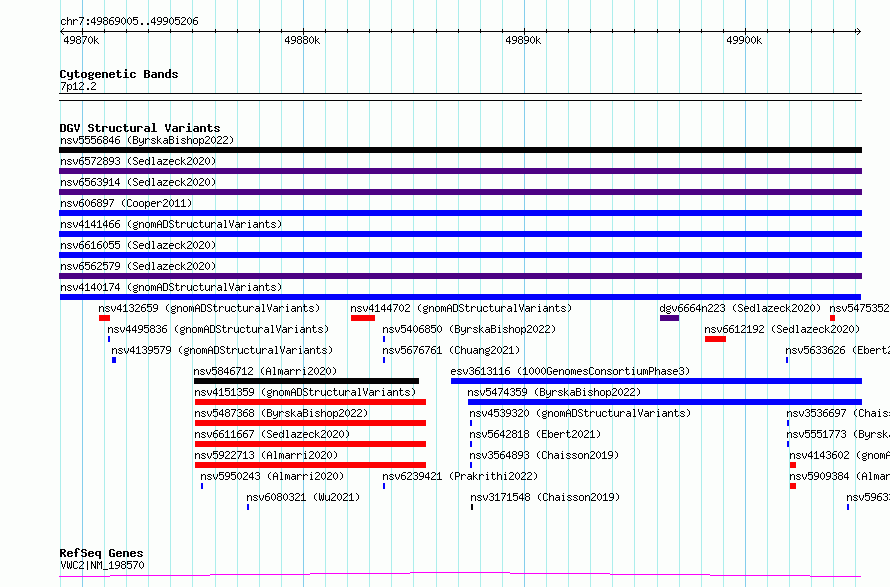Image resolution: width=890 pixels, height=587 pixels.
Task: Select nsv4539320 (gnomADStructuralVariants) label
Action: click(x=580, y=413)
